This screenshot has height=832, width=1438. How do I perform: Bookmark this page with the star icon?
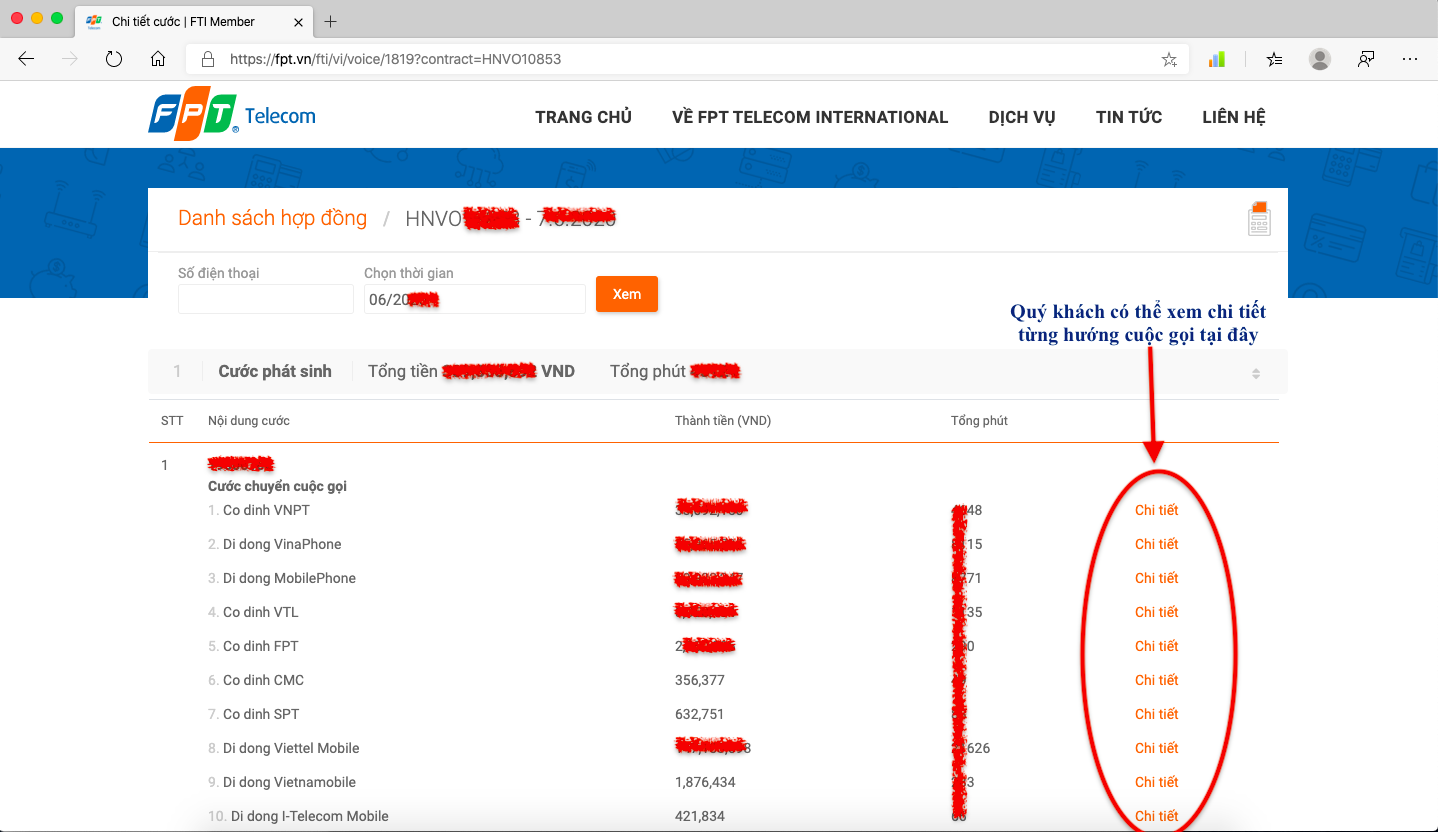pos(1169,60)
